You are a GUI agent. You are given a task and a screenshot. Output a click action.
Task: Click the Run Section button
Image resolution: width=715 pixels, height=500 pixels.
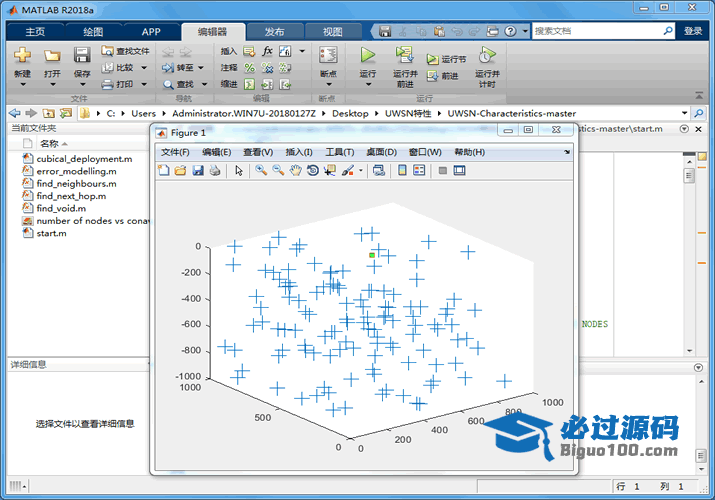[446, 59]
